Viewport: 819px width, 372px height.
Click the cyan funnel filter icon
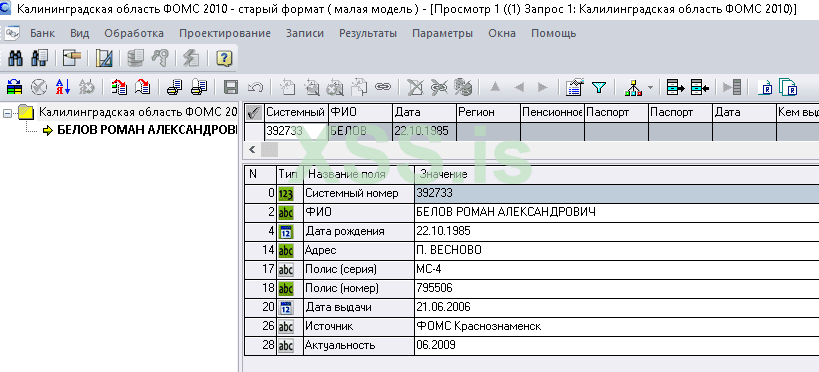coord(599,87)
